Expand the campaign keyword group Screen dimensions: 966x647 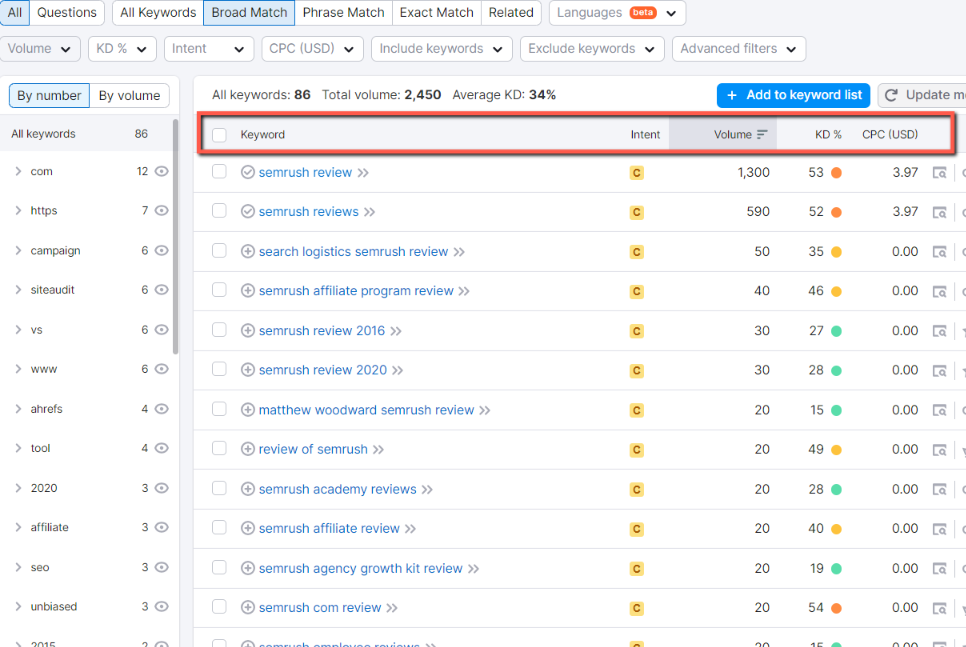[18, 250]
